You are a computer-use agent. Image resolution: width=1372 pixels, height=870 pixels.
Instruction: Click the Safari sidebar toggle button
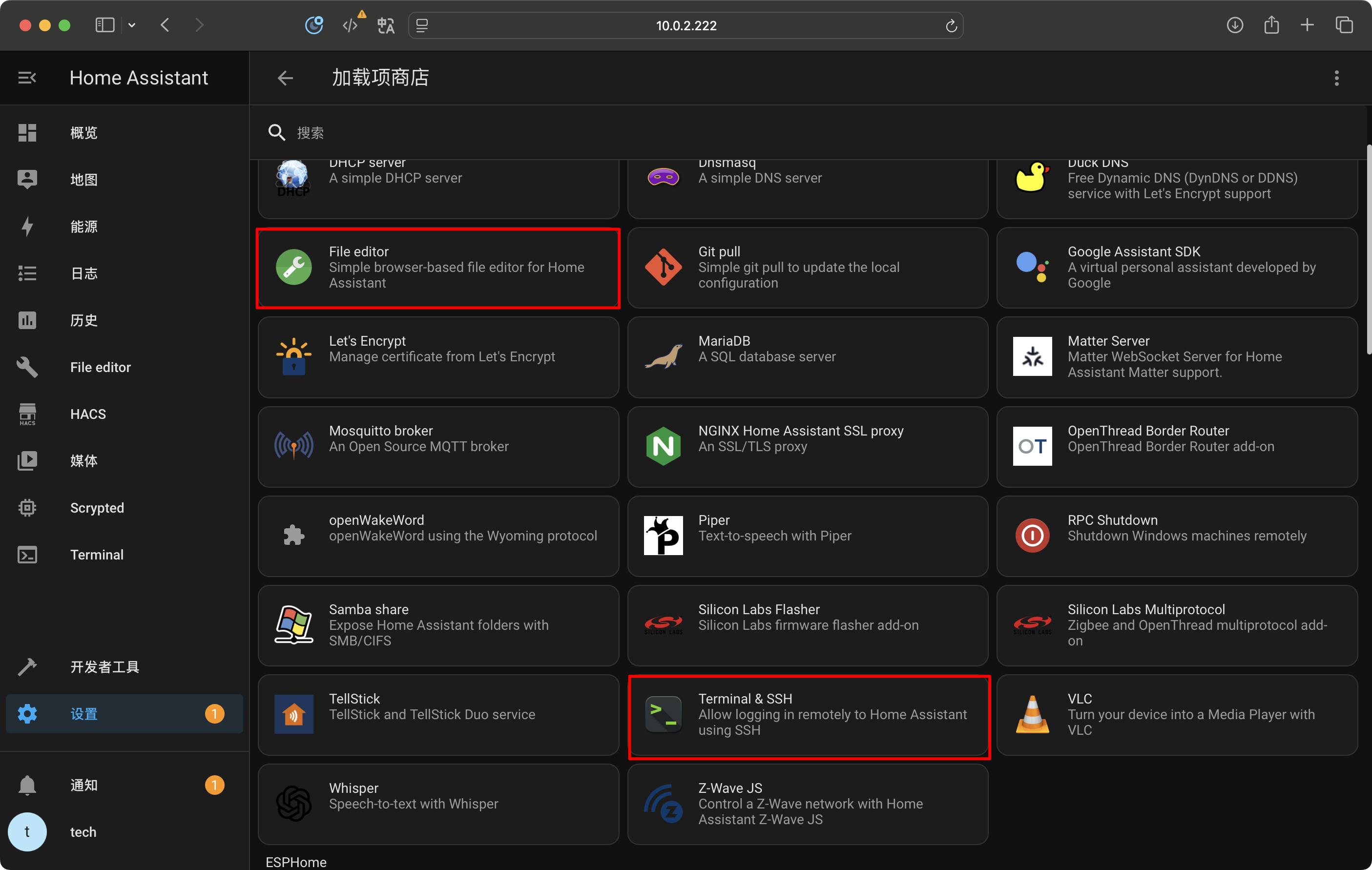tap(105, 25)
